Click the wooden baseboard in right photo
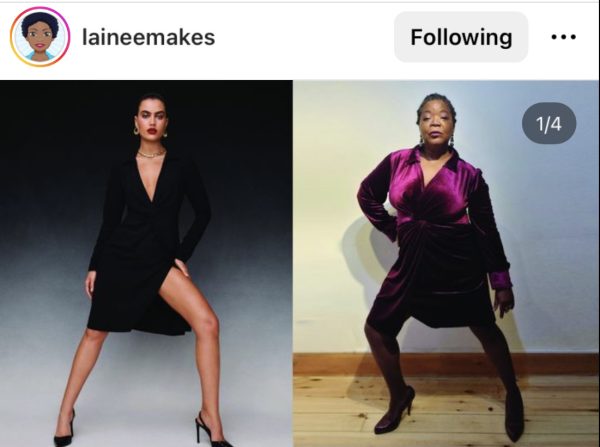600x447 pixels. (446, 364)
